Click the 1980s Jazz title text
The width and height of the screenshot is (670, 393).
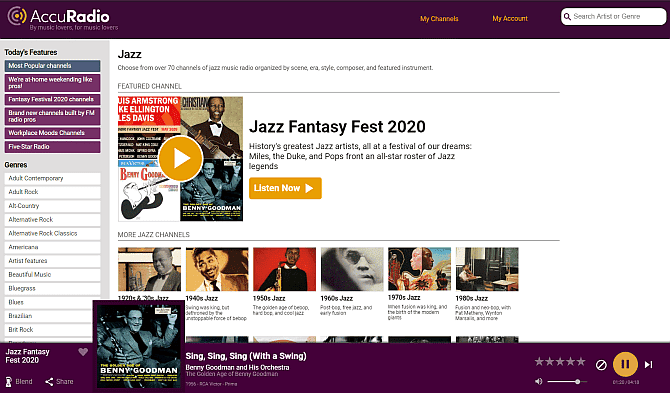pos(471,299)
